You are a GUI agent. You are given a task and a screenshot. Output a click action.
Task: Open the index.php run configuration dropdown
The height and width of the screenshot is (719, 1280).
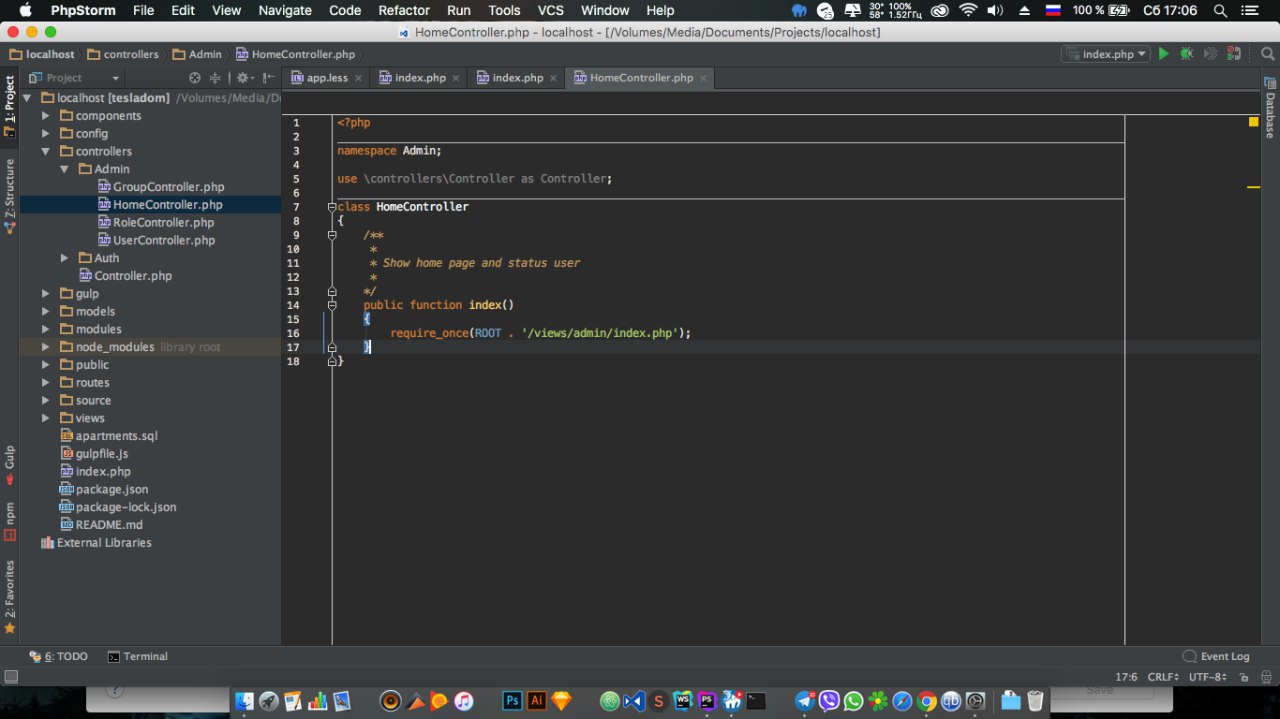1106,54
